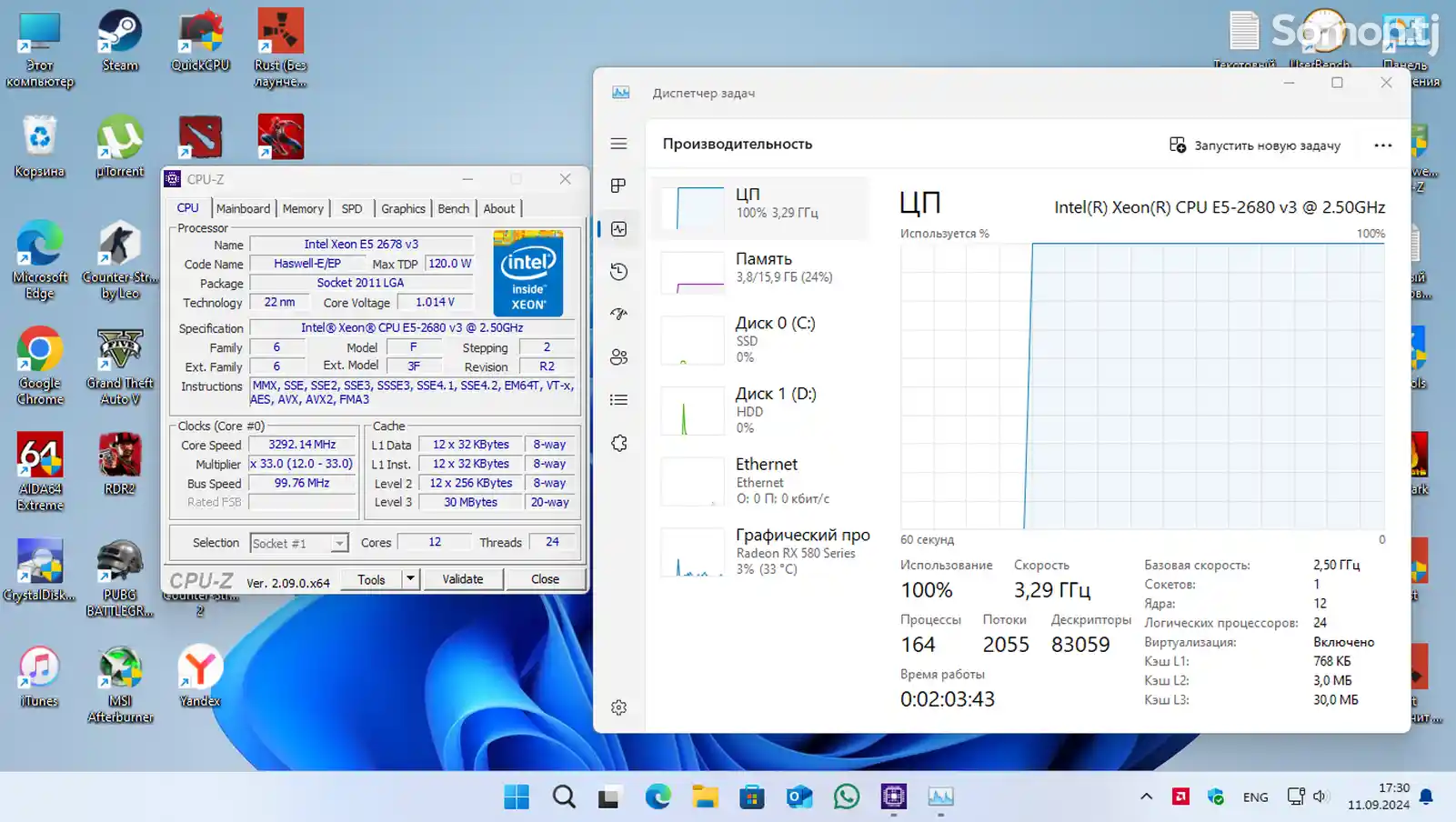
Task: Click PUBG BATTLEGROUNDS desktop icon
Action: [x=120, y=578]
